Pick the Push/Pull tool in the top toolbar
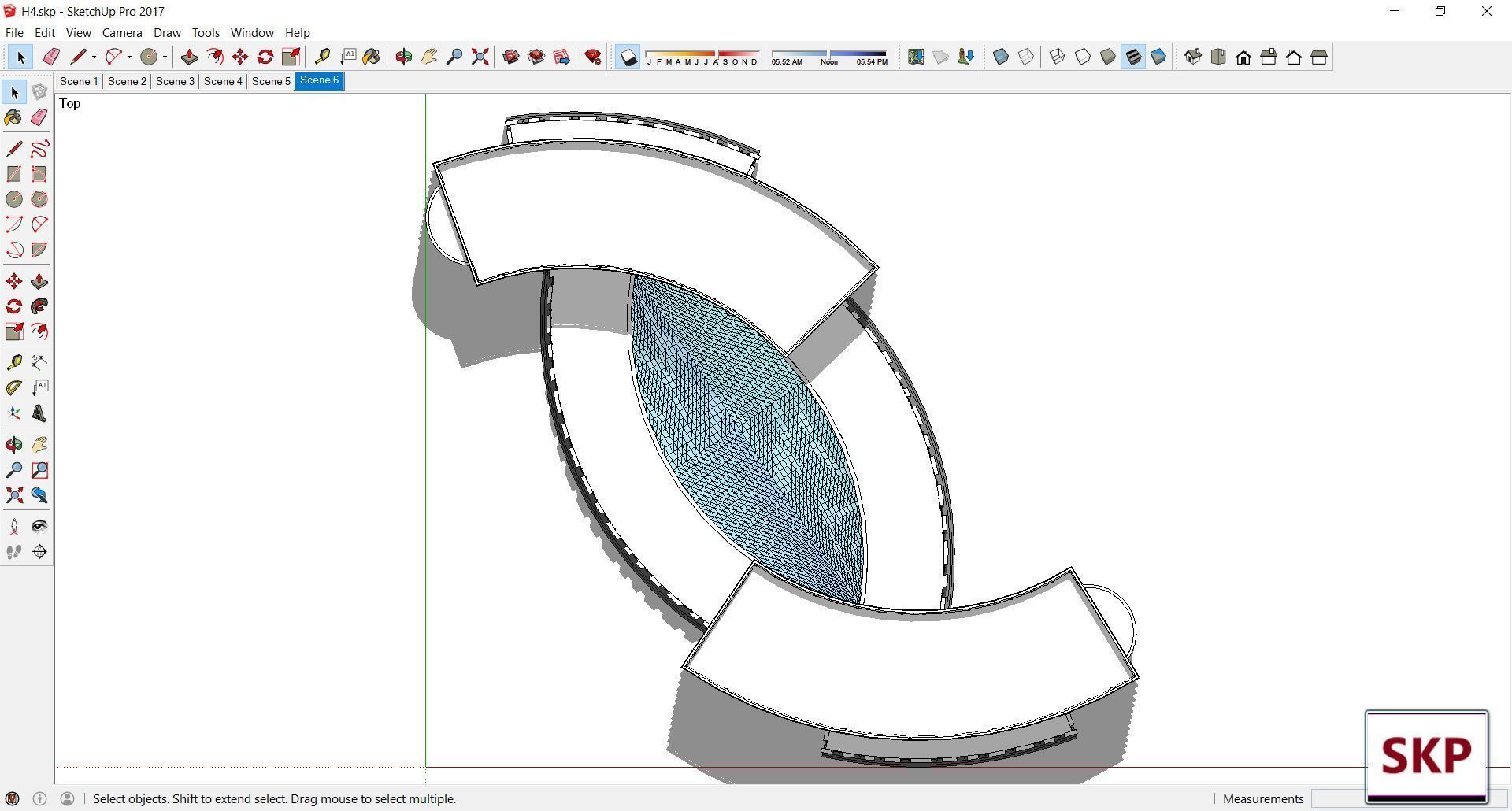 click(x=189, y=57)
